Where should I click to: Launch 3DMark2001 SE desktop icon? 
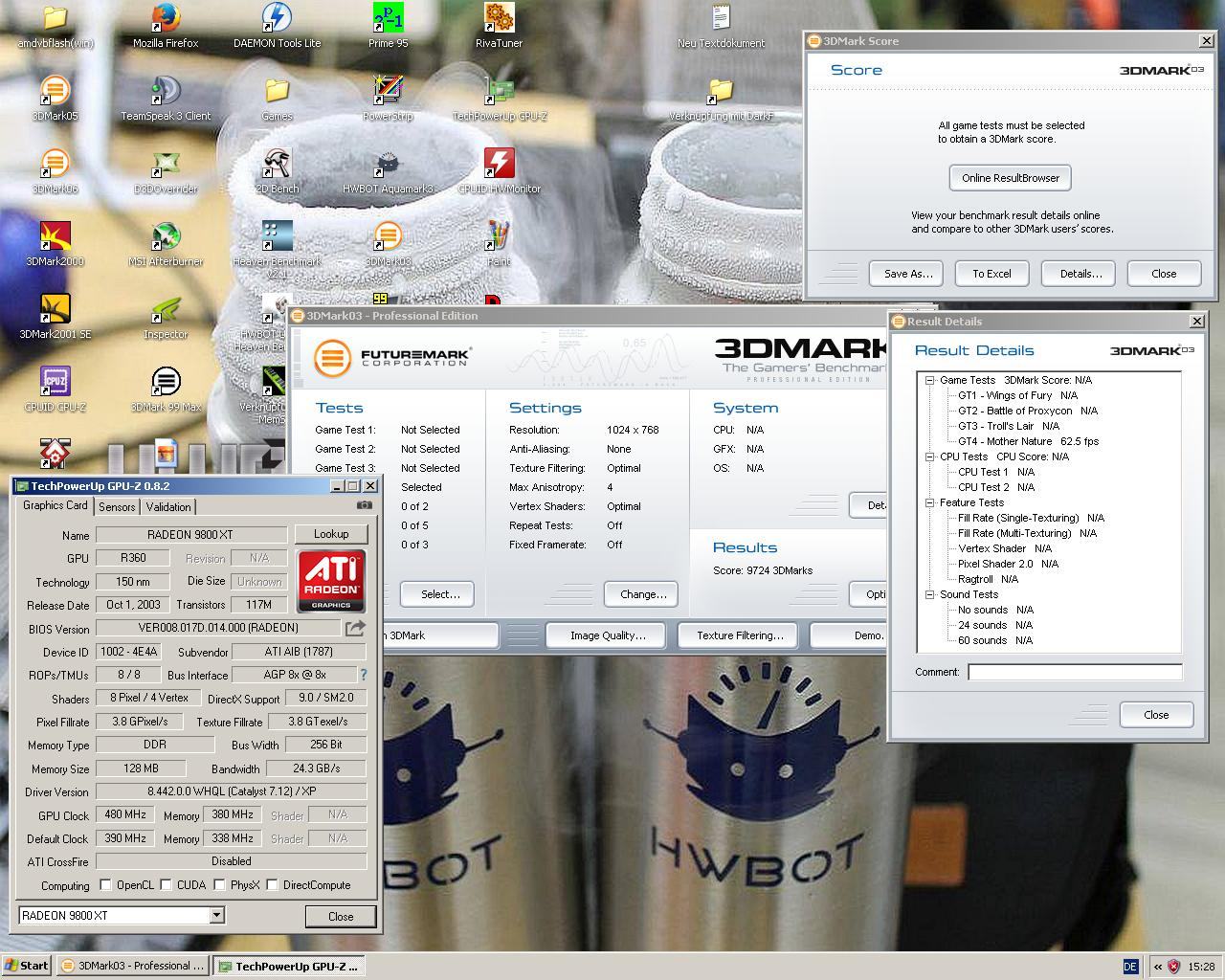point(56,317)
